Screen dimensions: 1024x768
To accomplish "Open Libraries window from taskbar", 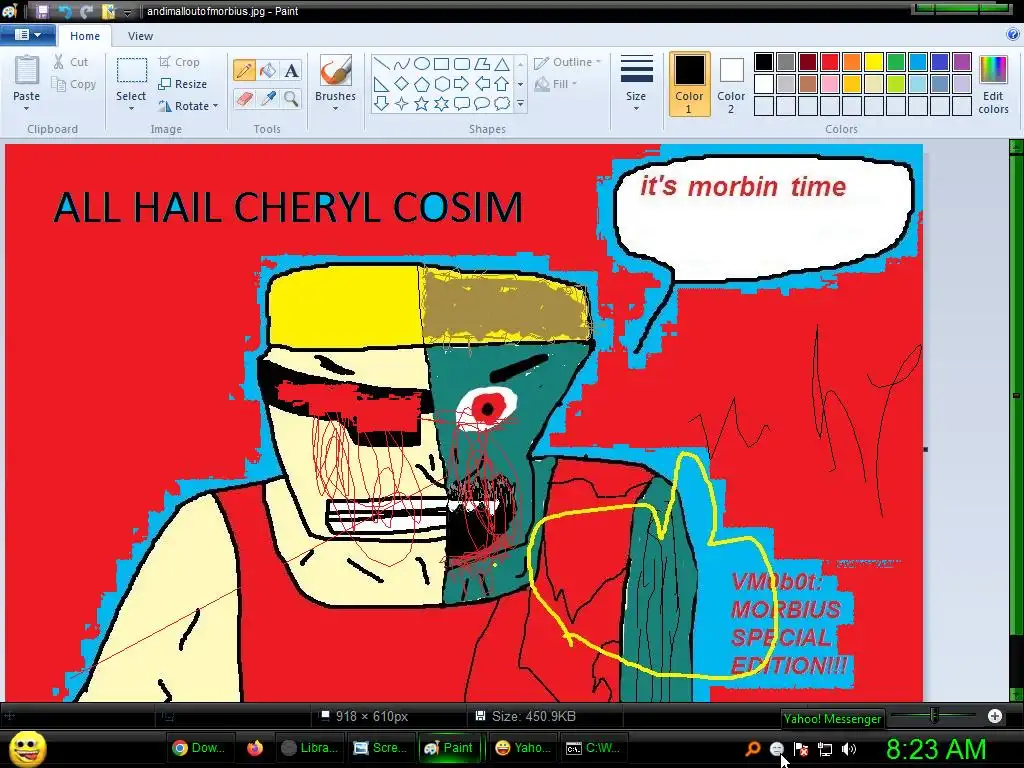I will (x=310, y=748).
